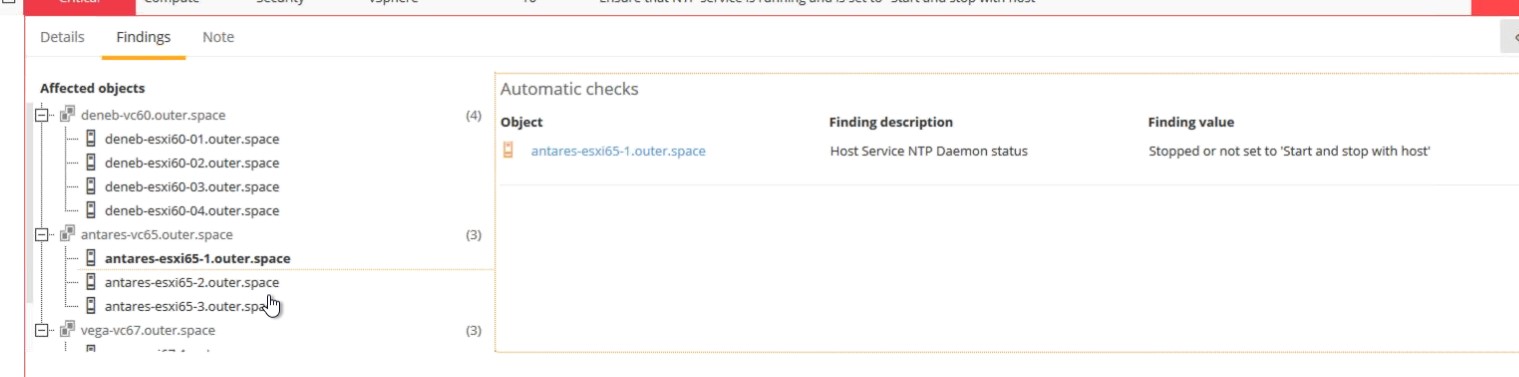Click host icon beside deneb-esxi60-04.outer.space
This screenshot has height=377, width=1519.
[x=90, y=210]
